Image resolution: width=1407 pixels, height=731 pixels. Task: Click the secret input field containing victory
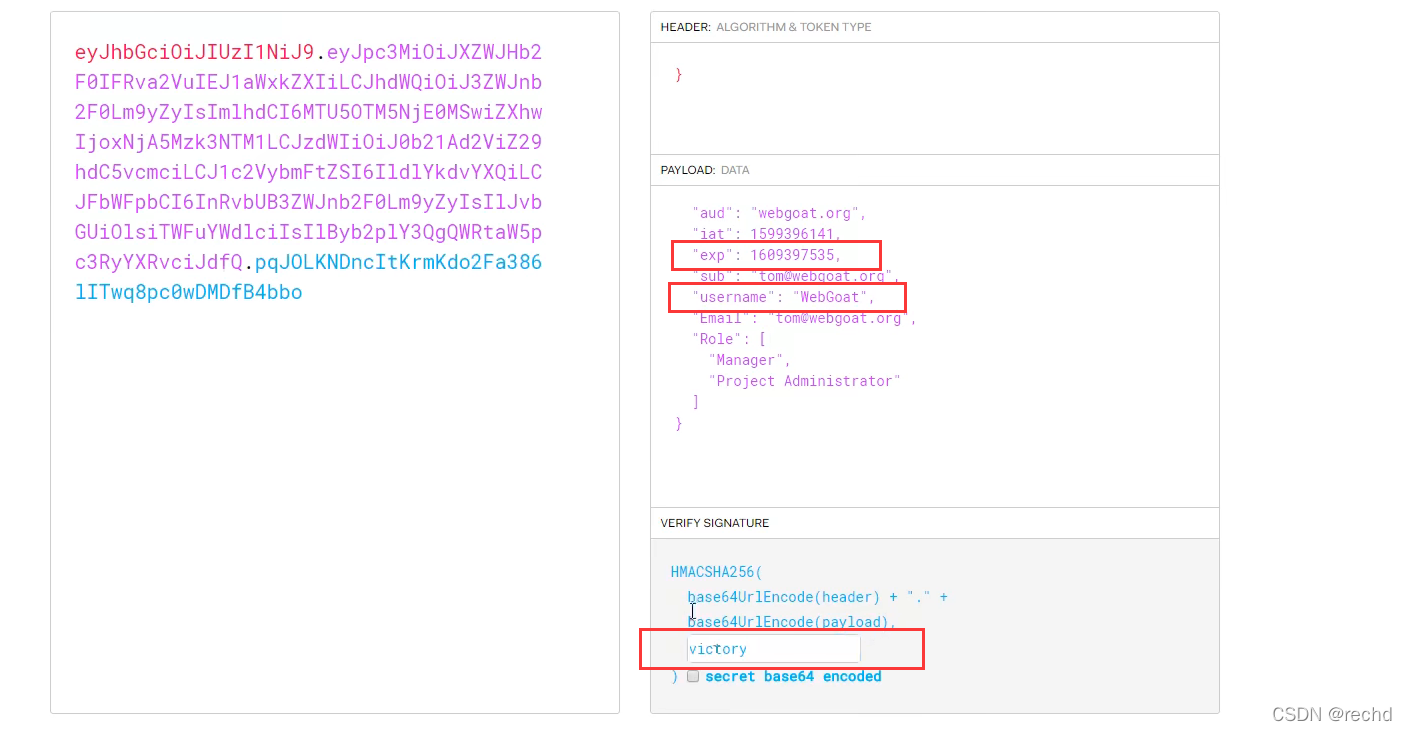pos(773,649)
